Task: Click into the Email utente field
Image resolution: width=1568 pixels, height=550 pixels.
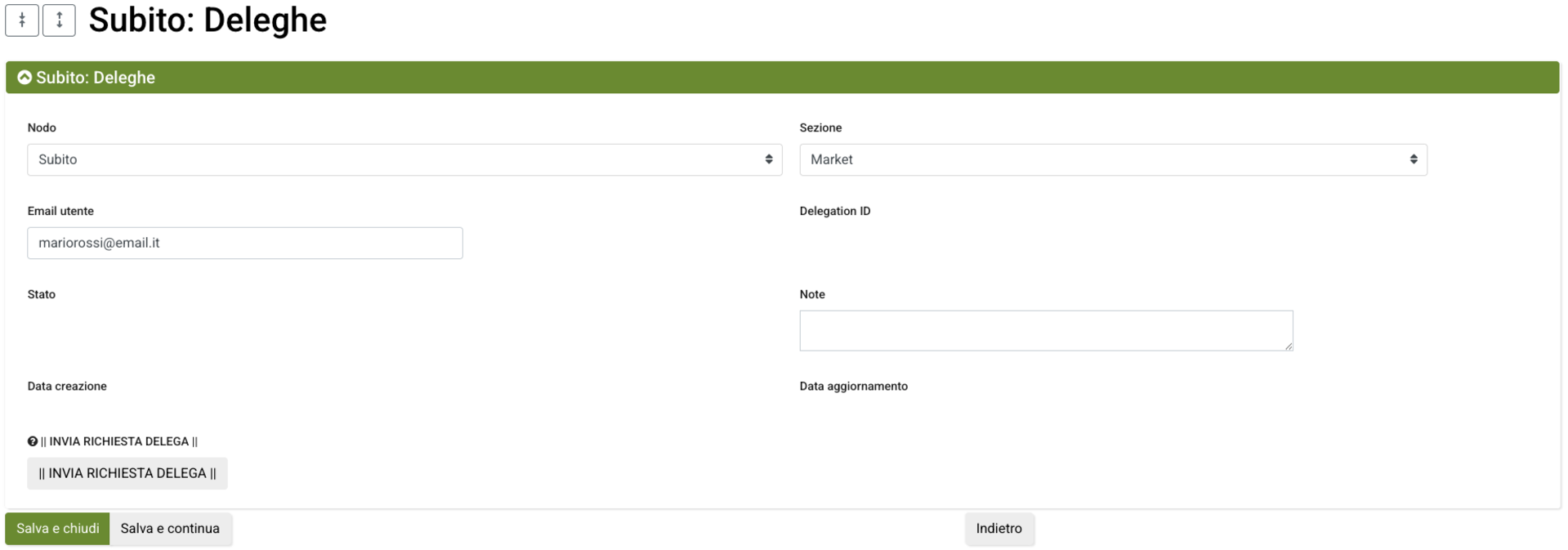Action: click(245, 244)
